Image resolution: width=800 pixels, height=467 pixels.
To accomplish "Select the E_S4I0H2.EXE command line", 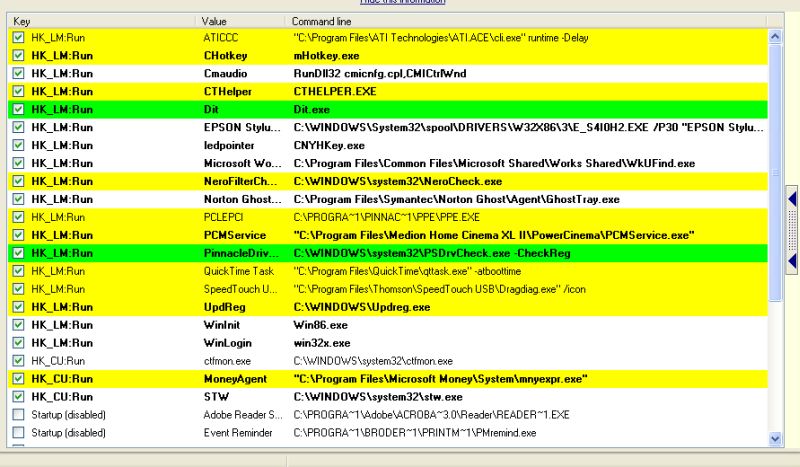I will click(x=529, y=127).
